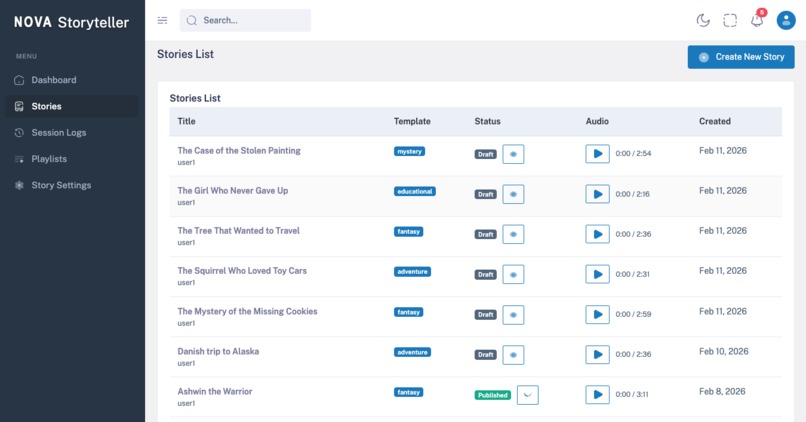The width and height of the screenshot is (806, 422).
Task: Open notifications bell icon
Action: [757, 20]
